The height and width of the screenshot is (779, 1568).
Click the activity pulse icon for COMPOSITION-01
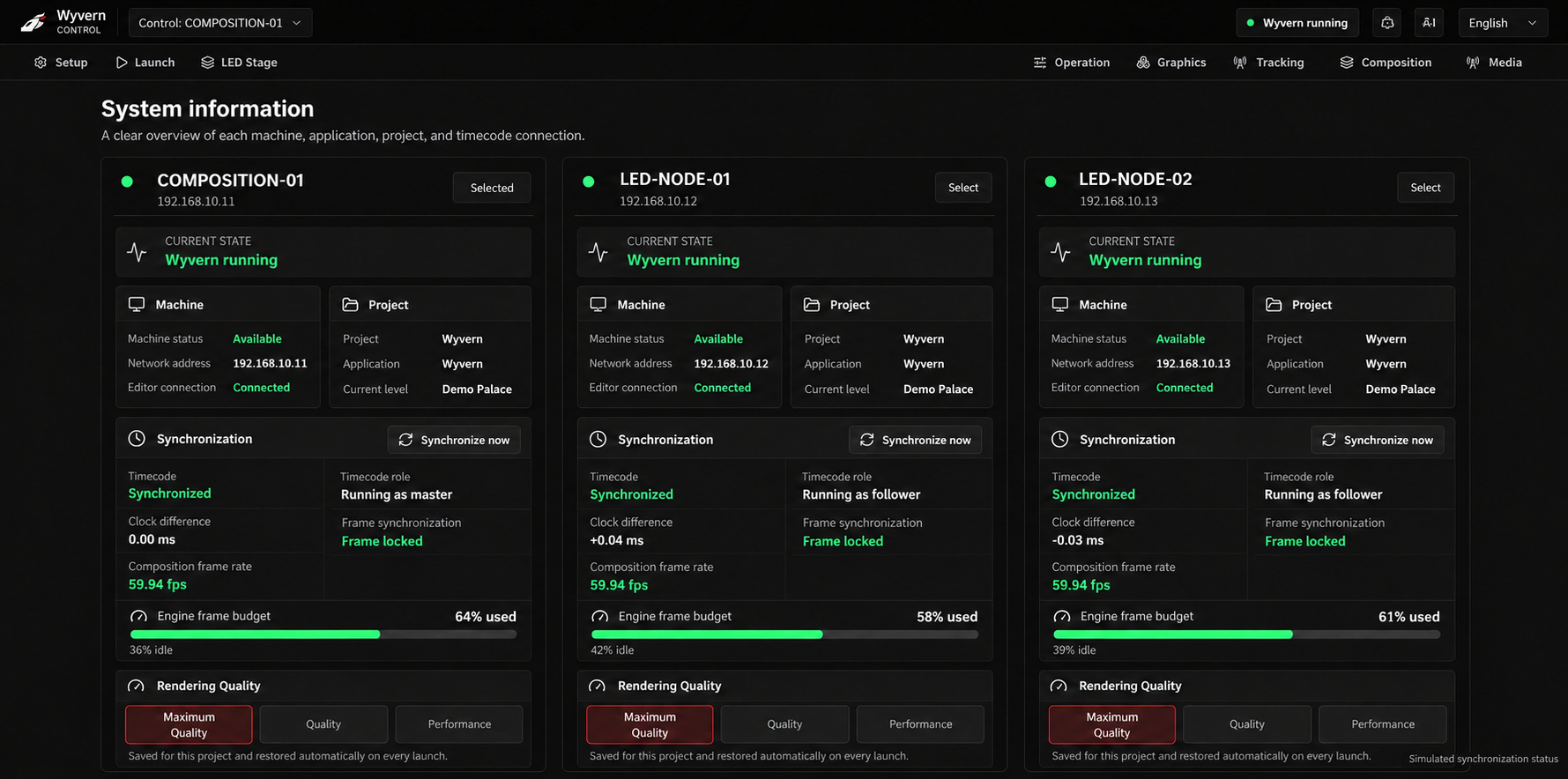pyautogui.click(x=137, y=252)
